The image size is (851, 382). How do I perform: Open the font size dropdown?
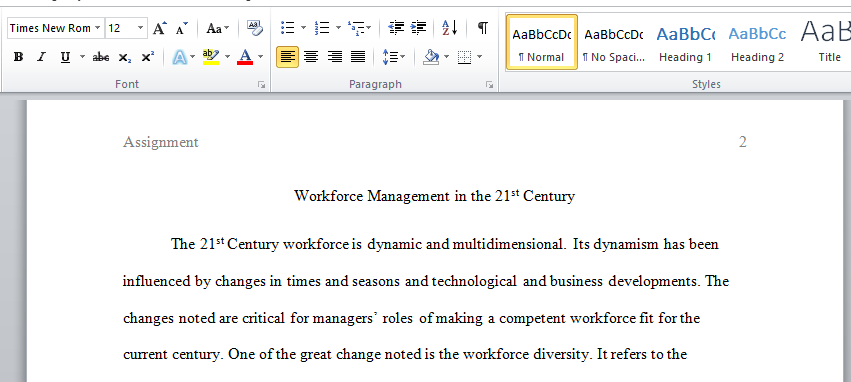(x=141, y=28)
